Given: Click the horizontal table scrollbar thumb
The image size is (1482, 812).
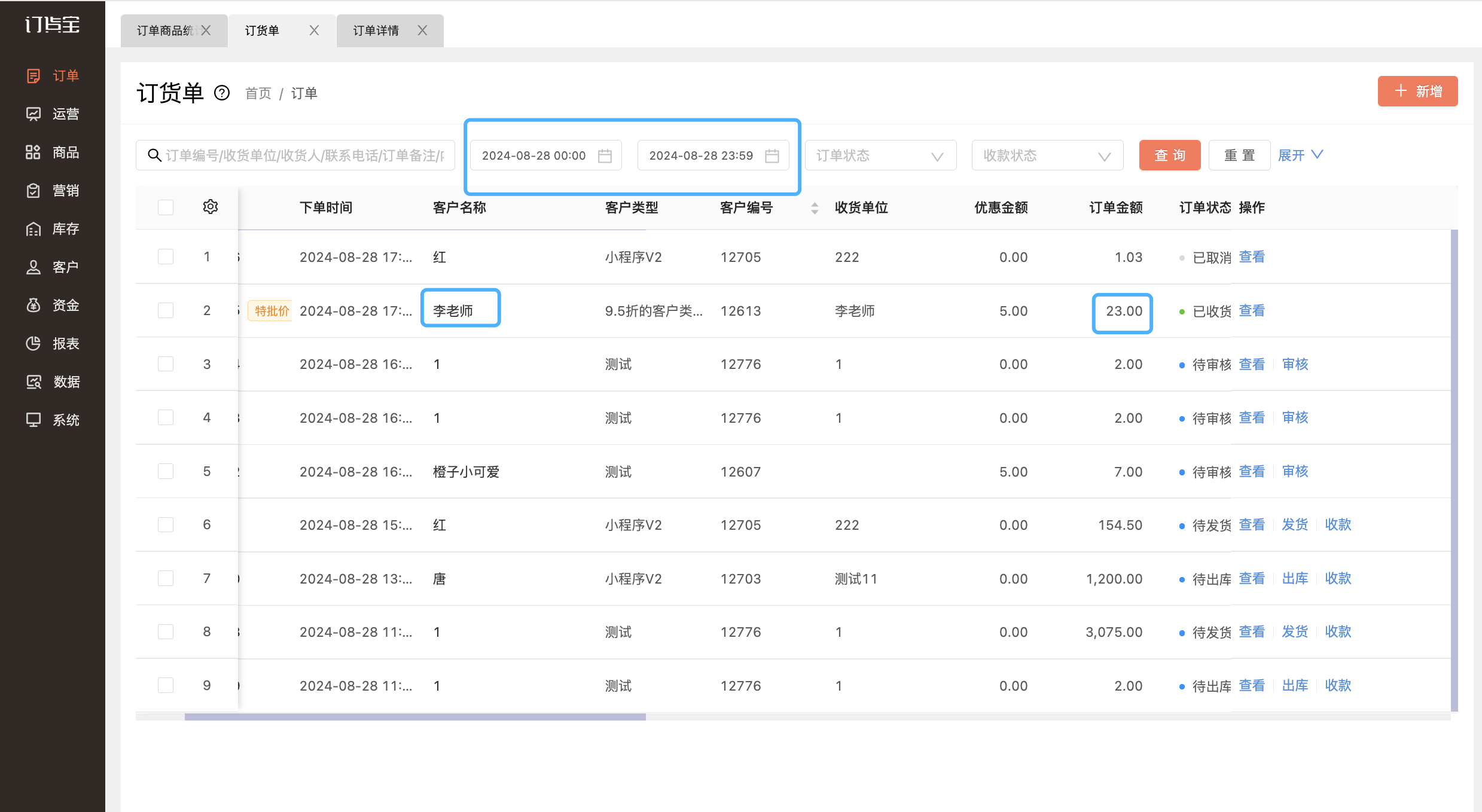Looking at the screenshot, I should (415, 716).
